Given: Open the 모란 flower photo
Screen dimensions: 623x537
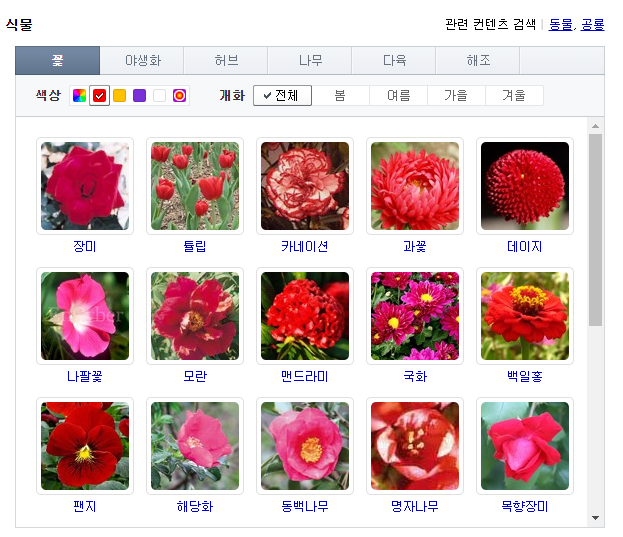Looking at the screenshot, I should point(195,316).
